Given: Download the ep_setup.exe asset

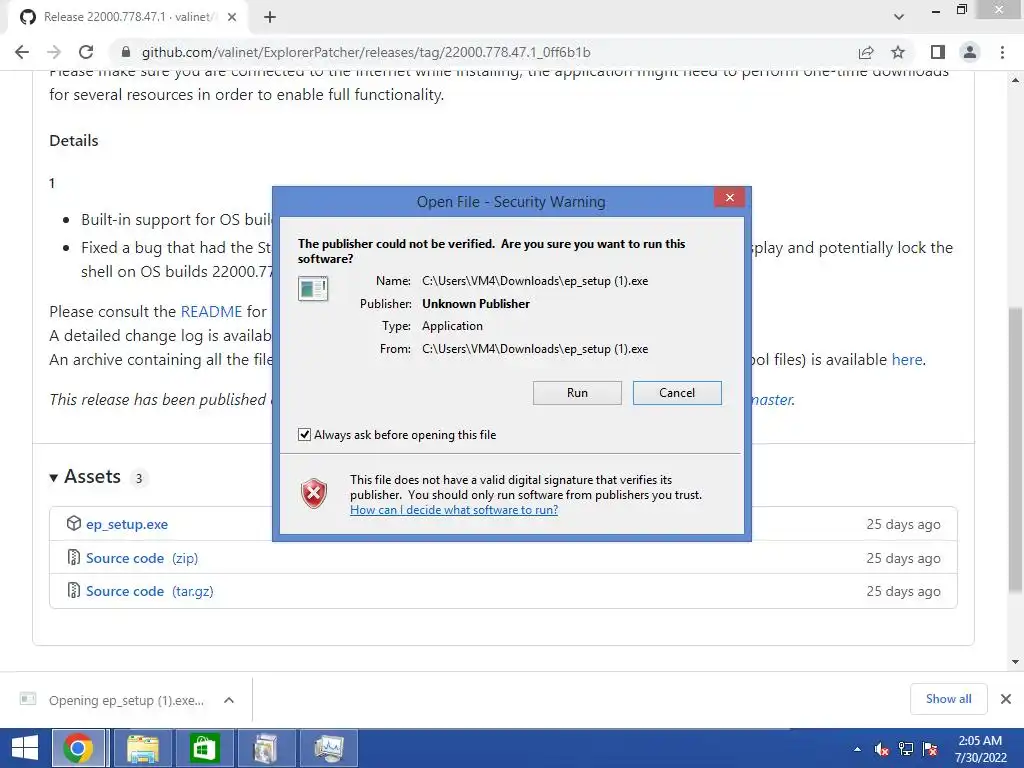Looking at the screenshot, I should [x=127, y=524].
